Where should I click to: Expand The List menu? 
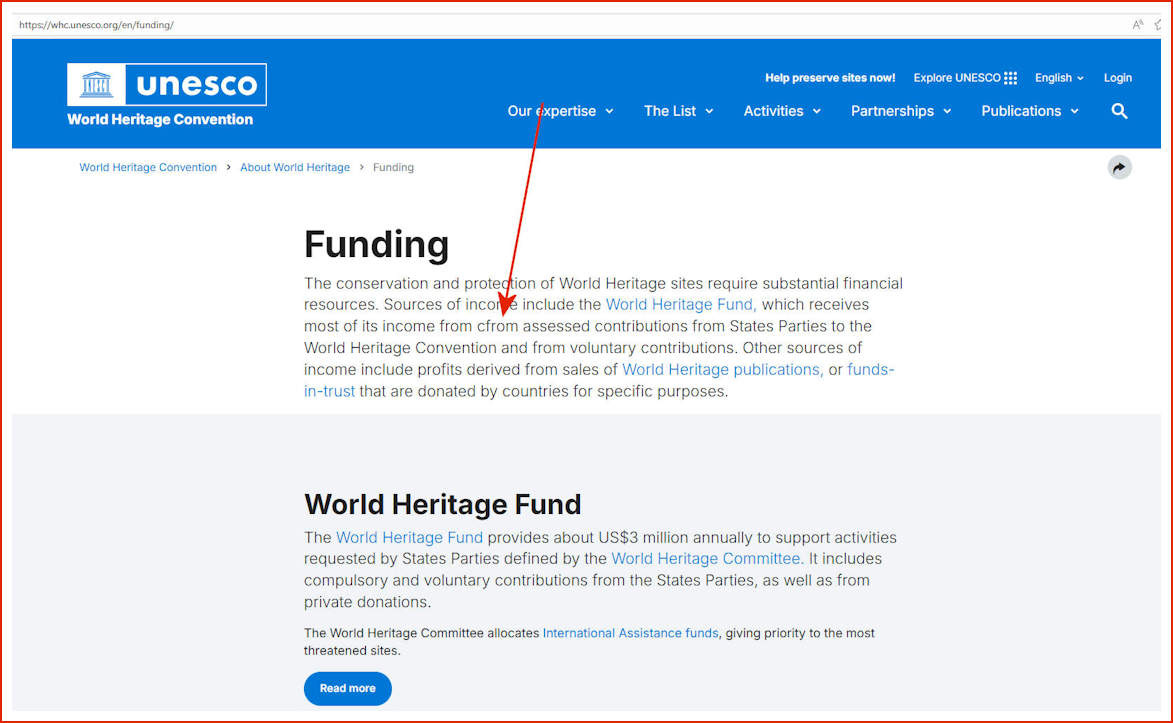679,112
